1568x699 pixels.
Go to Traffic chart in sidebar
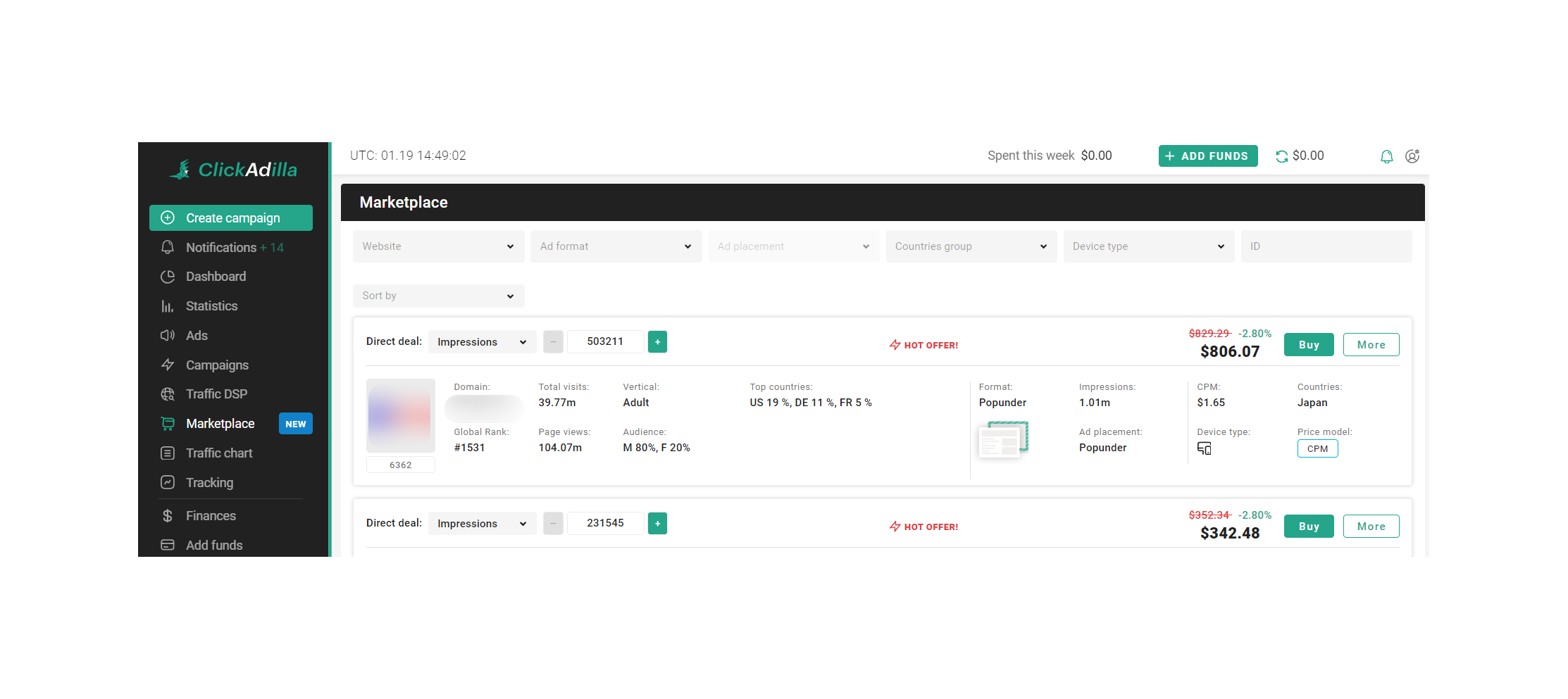(218, 453)
